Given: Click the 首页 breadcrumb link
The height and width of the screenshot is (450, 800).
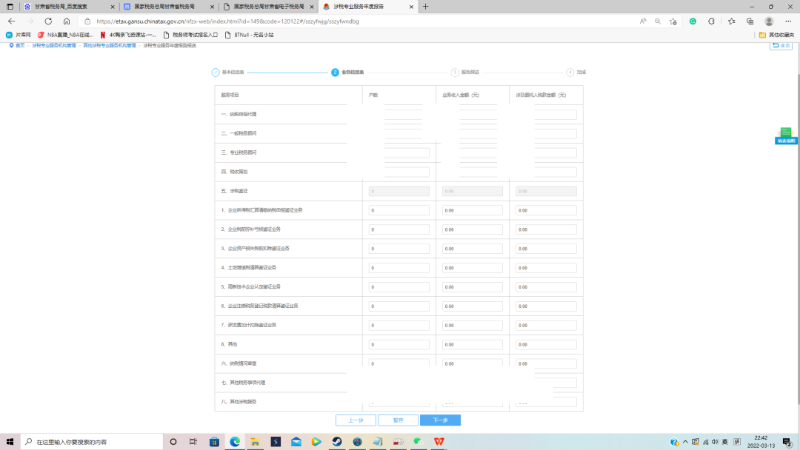Looking at the screenshot, I should point(17,45).
